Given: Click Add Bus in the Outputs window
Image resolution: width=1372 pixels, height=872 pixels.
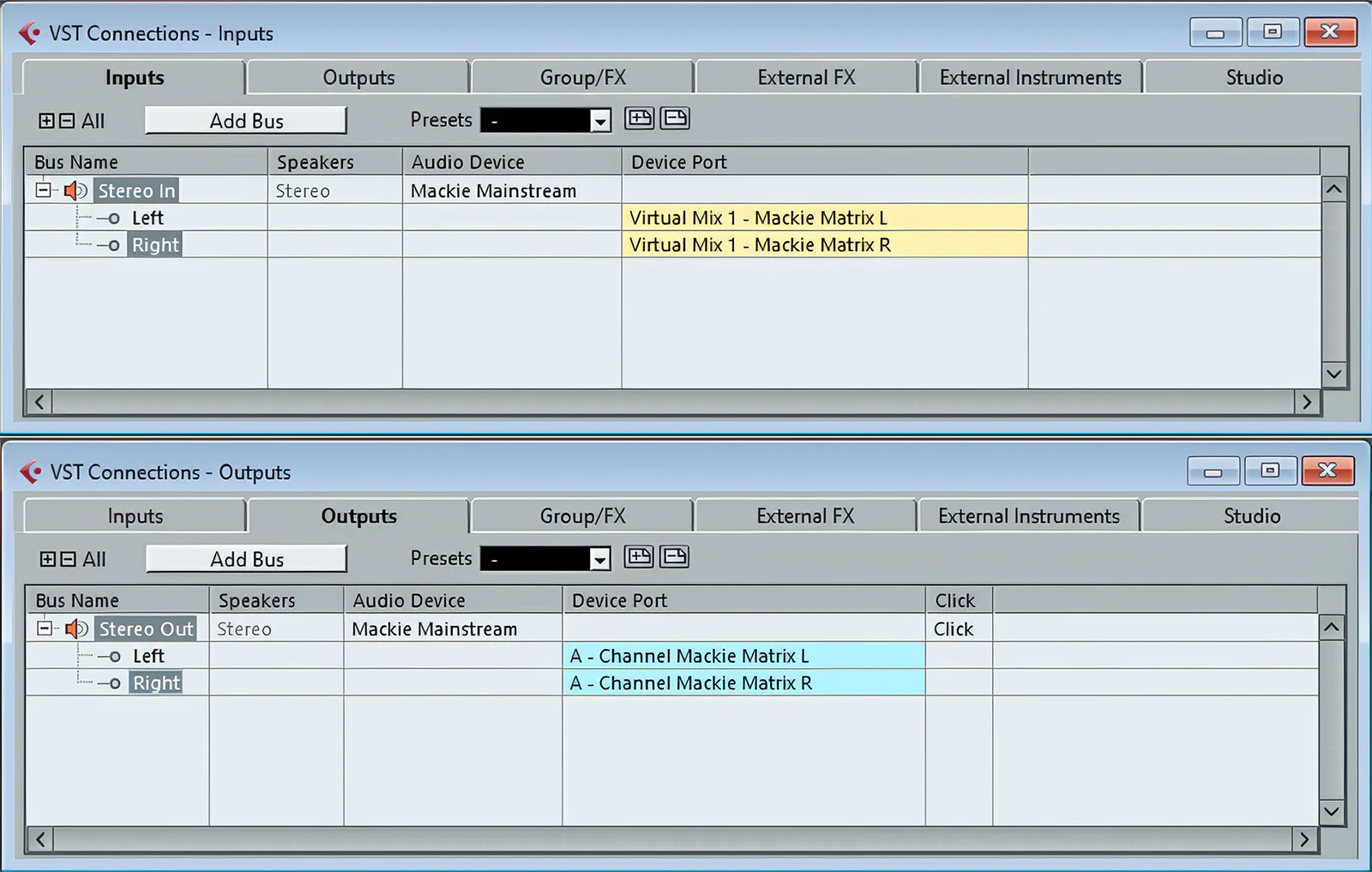Looking at the screenshot, I should [x=247, y=559].
